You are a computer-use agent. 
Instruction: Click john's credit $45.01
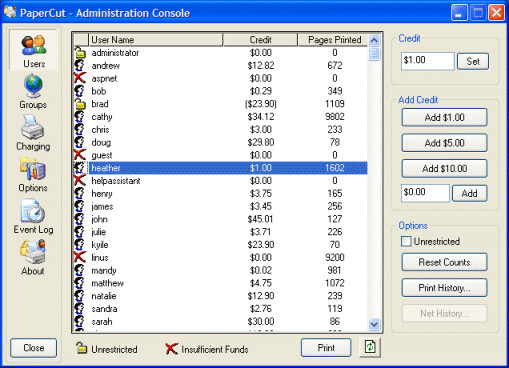pyautogui.click(x=260, y=219)
